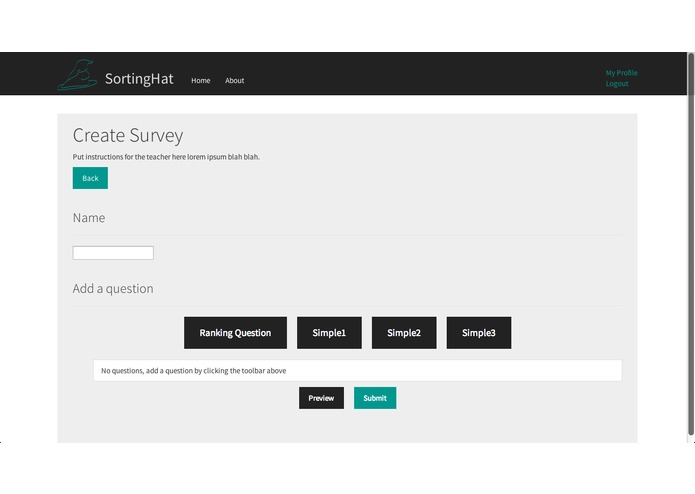Add a Simple3 question
The image size is (695, 494).
tap(479, 333)
